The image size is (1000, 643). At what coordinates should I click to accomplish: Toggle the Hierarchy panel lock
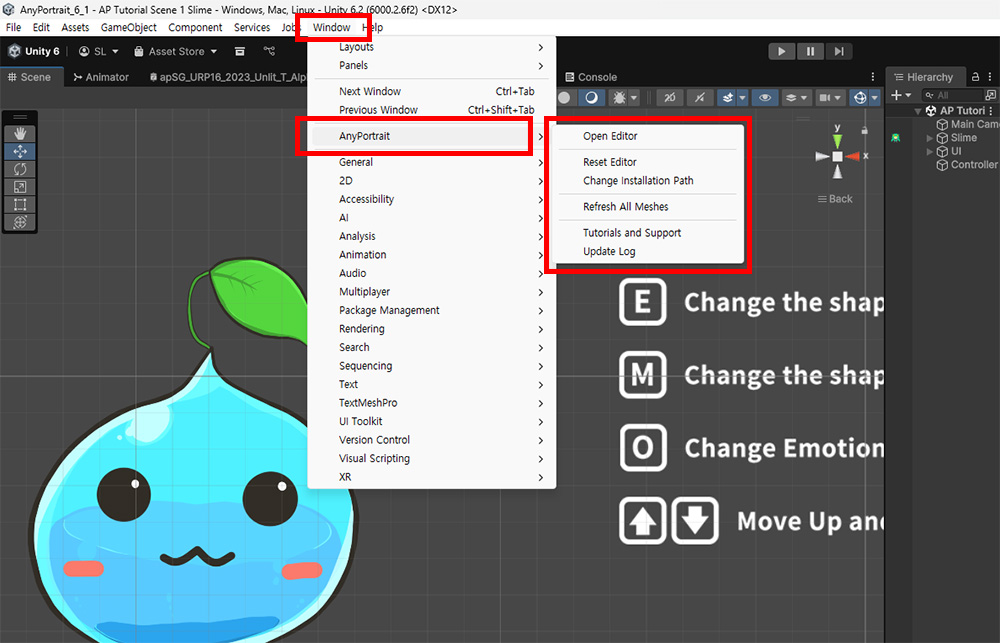point(977,77)
